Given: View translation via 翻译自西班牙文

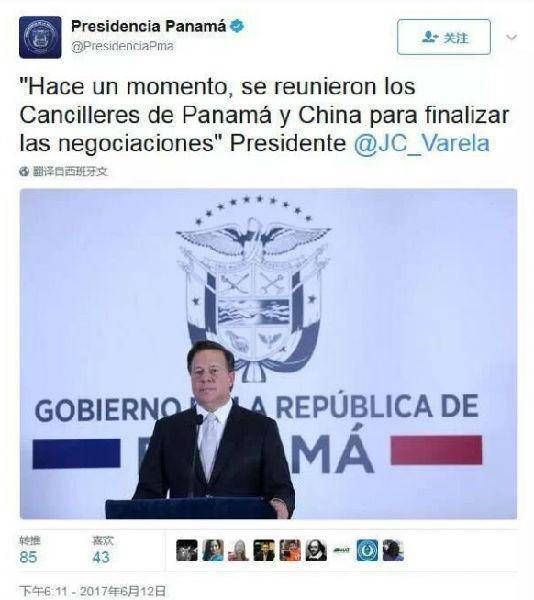Looking at the screenshot, I should 70,172.
